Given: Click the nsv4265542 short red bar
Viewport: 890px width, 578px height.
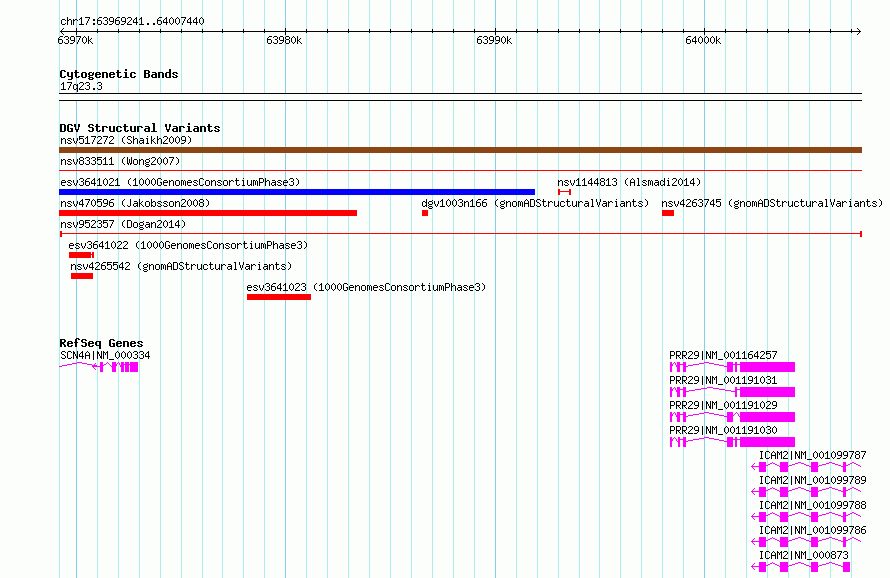Looking at the screenshot, I should point(82,276).
